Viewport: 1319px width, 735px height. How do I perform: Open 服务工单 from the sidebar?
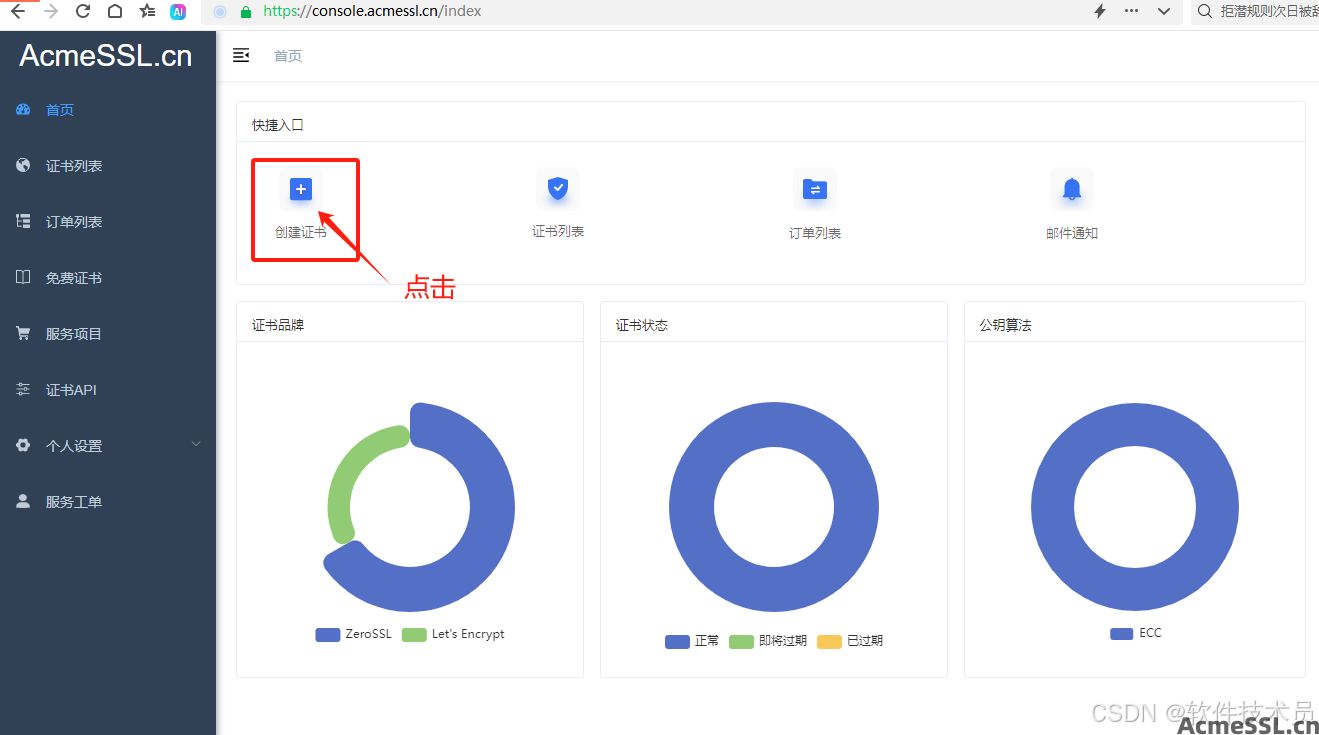(x=73, y=502)
